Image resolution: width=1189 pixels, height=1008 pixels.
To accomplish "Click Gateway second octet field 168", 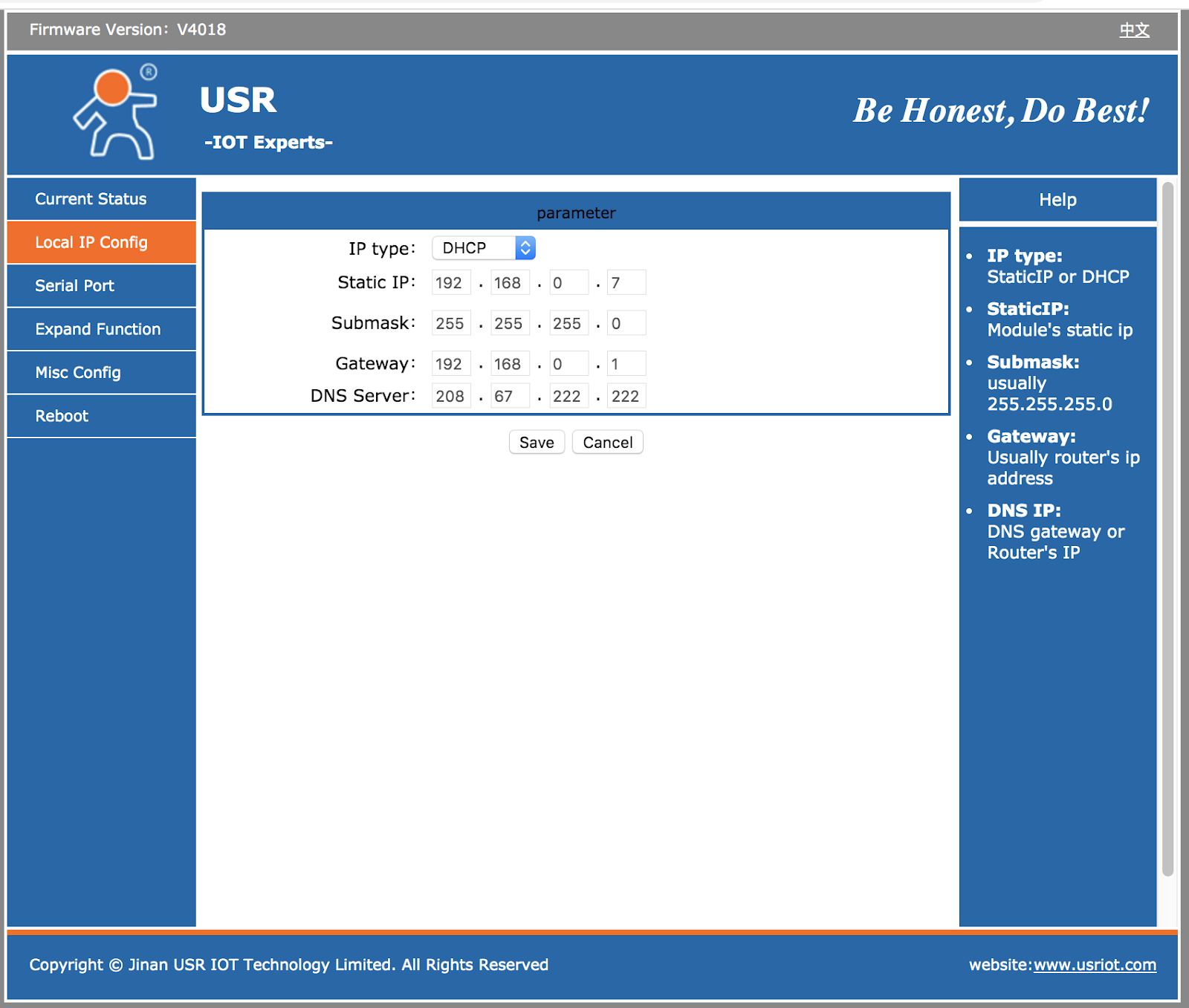I will [x=510, y=364].
